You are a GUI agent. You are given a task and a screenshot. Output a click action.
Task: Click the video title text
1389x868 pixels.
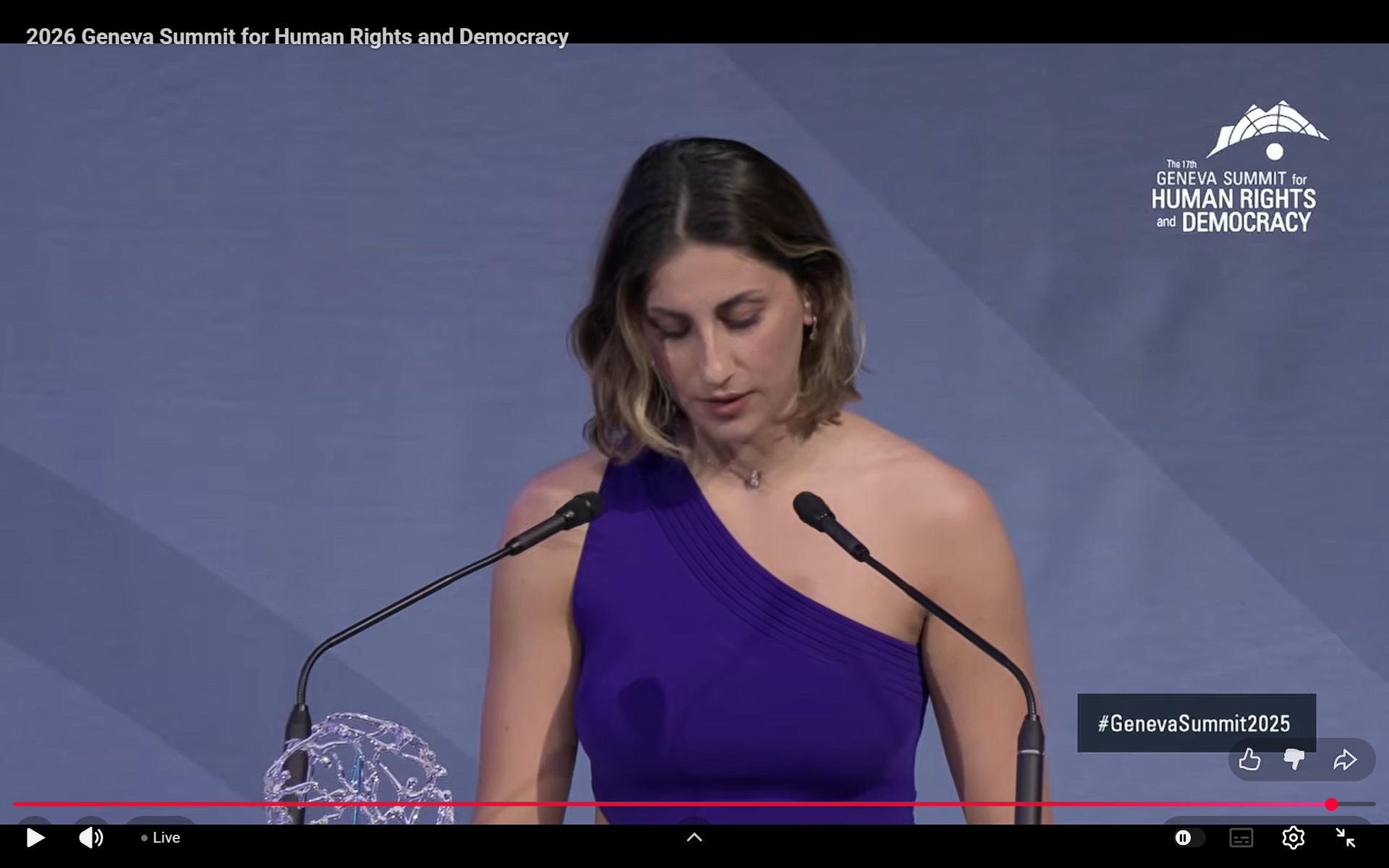tap(297, 36)
